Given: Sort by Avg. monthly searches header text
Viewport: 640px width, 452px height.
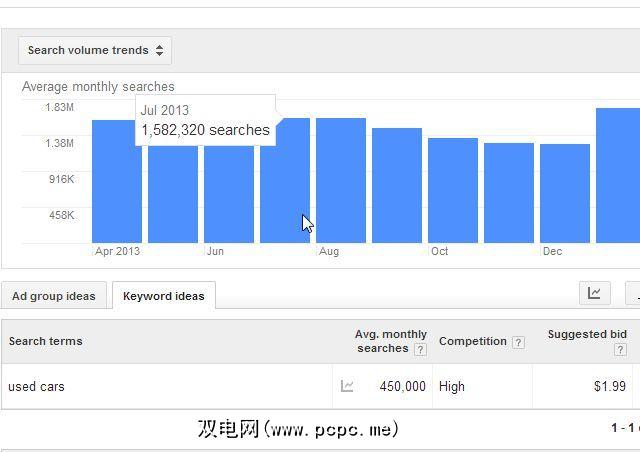Looking at the screenshot, I should coord(390,341).
